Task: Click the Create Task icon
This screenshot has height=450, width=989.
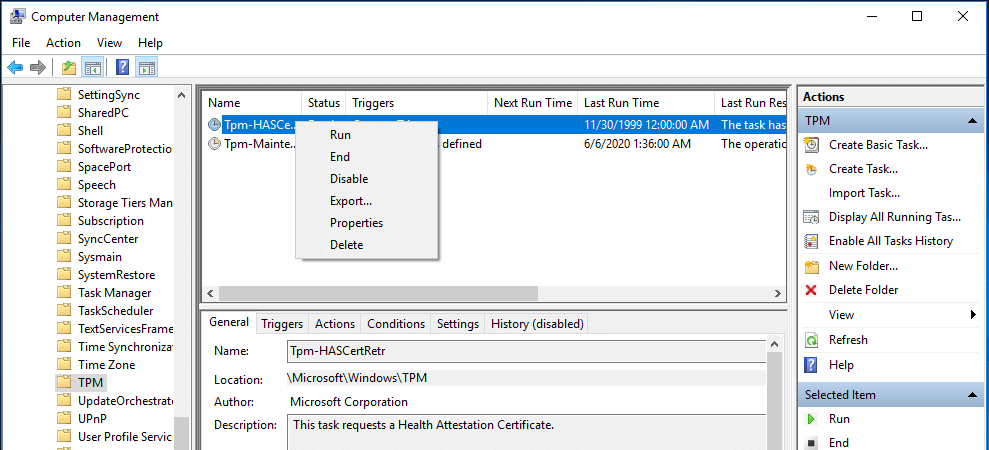Action: 811,169
